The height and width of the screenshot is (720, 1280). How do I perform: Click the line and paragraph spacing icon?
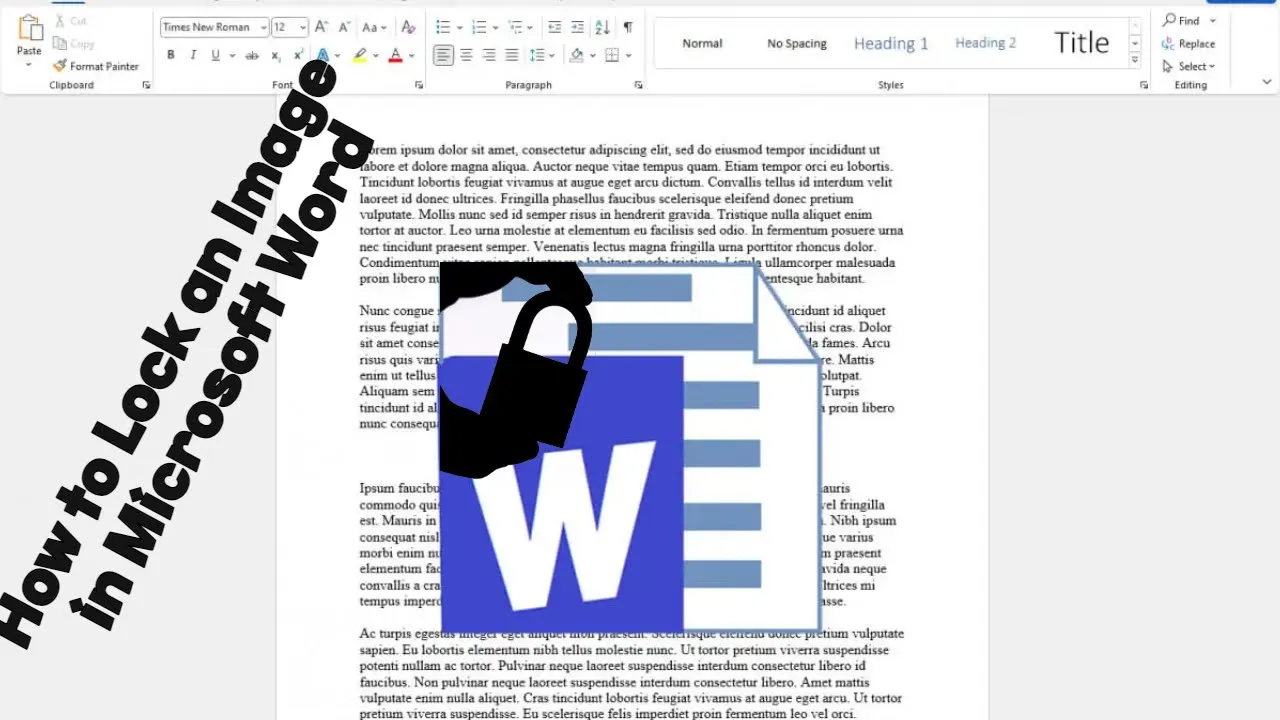pos(537,55)
